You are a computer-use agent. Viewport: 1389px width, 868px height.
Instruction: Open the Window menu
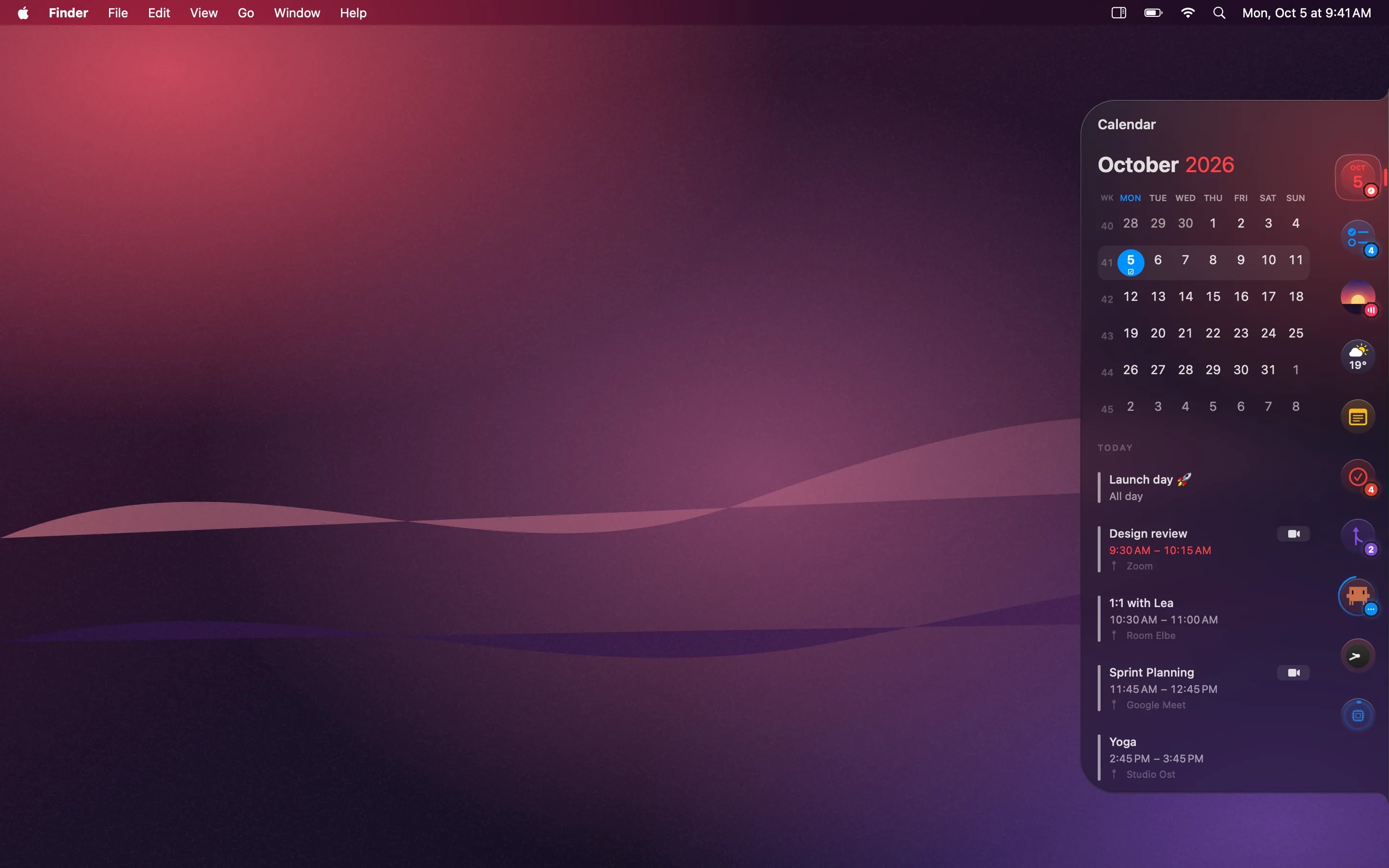297,13
